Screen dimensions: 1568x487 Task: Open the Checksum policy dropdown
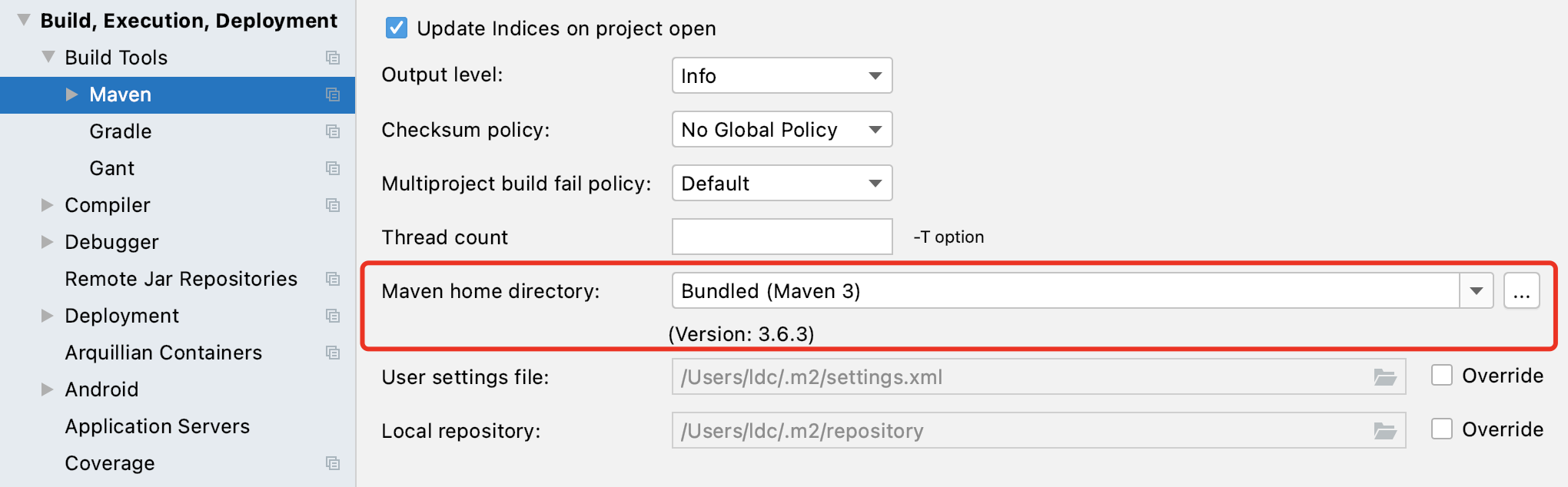click(x=782, y=130)
